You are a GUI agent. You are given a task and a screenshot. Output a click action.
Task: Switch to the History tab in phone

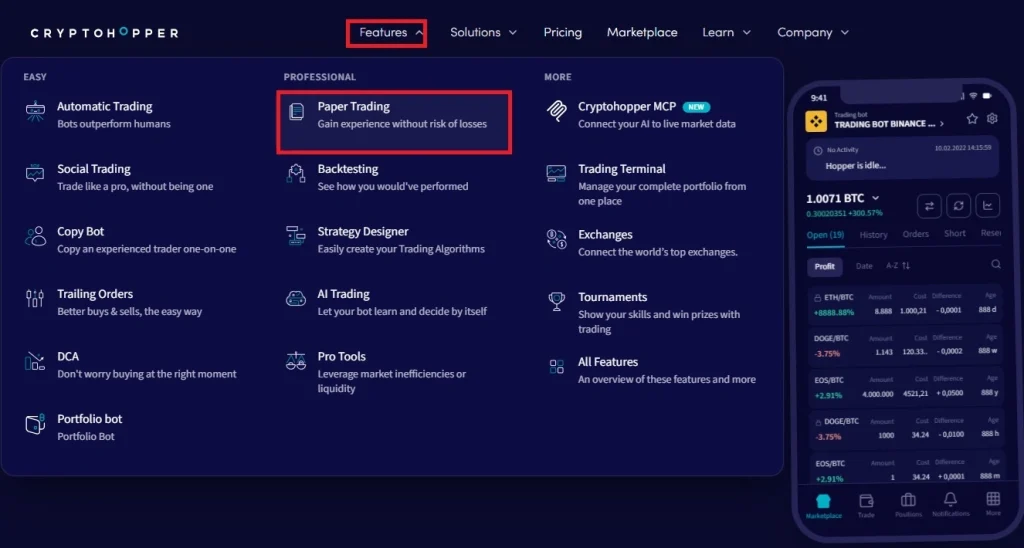(x=873, y=234)
